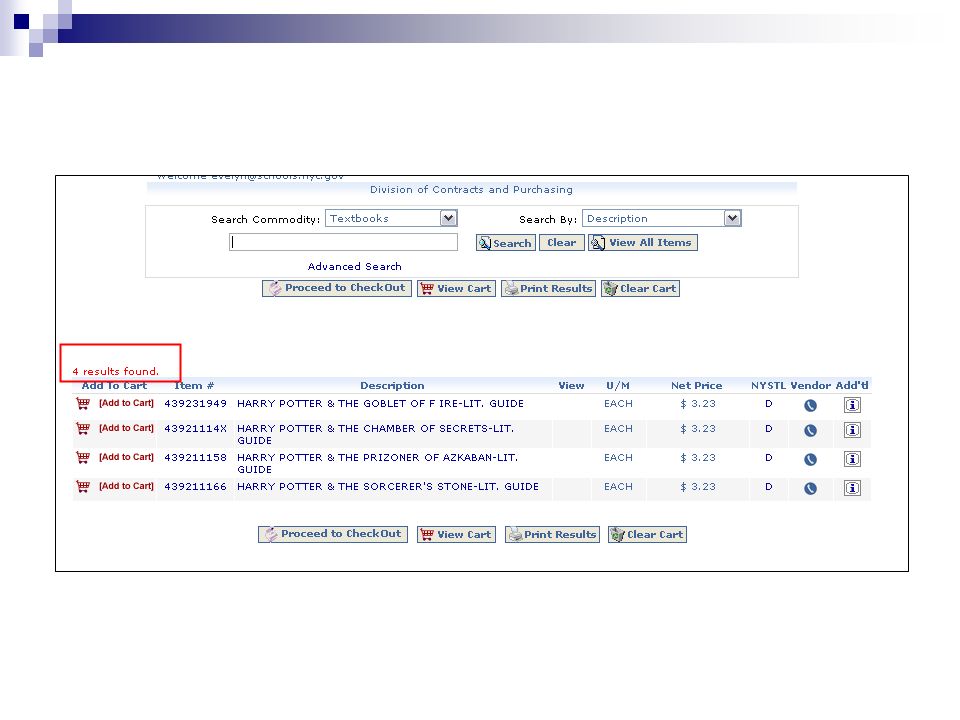The width and height of the screenshot is (960, 720).
Task: Click the U/M column header
Action: click(618, 386)
